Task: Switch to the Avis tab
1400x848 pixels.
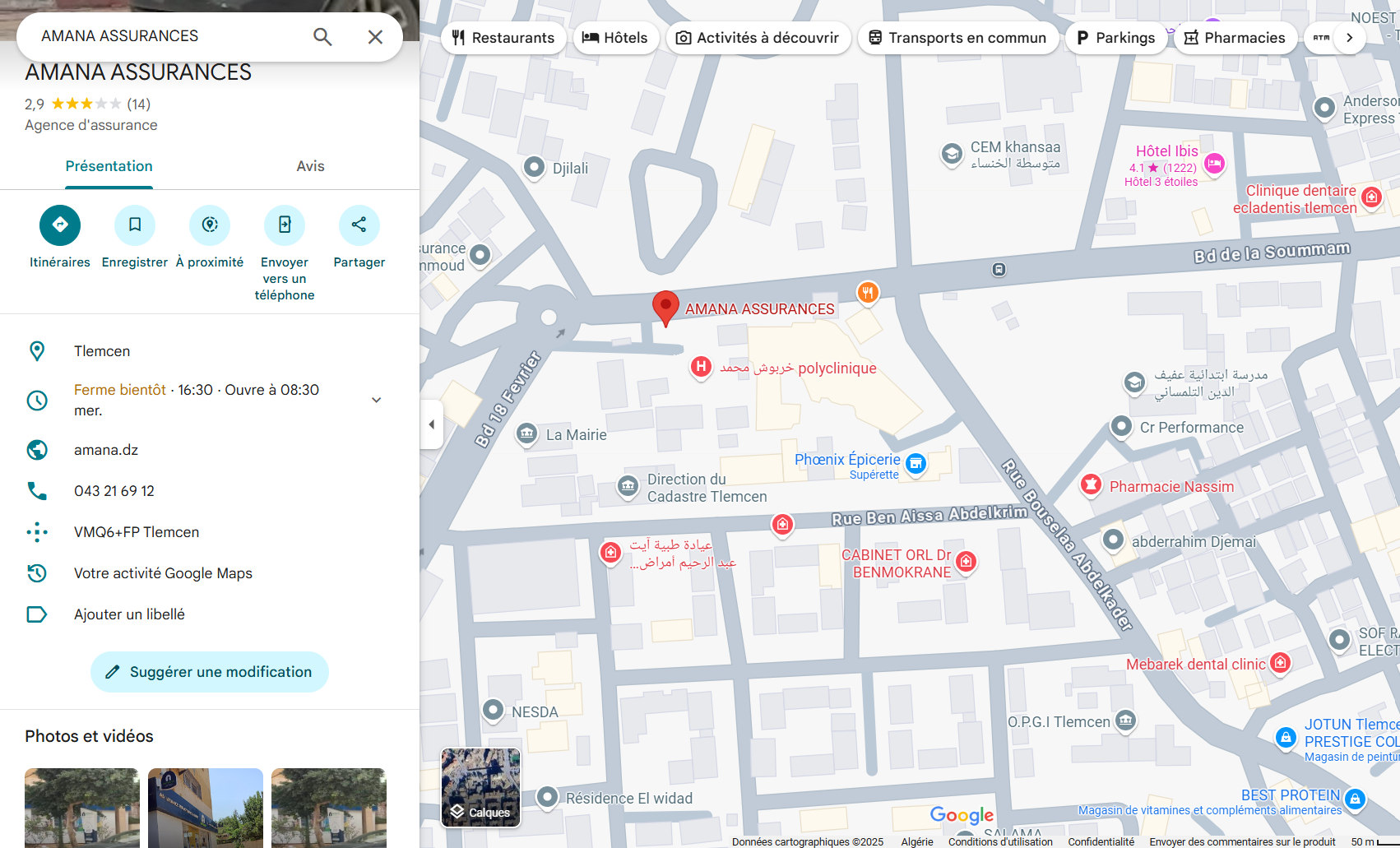Action: (310, 166)
